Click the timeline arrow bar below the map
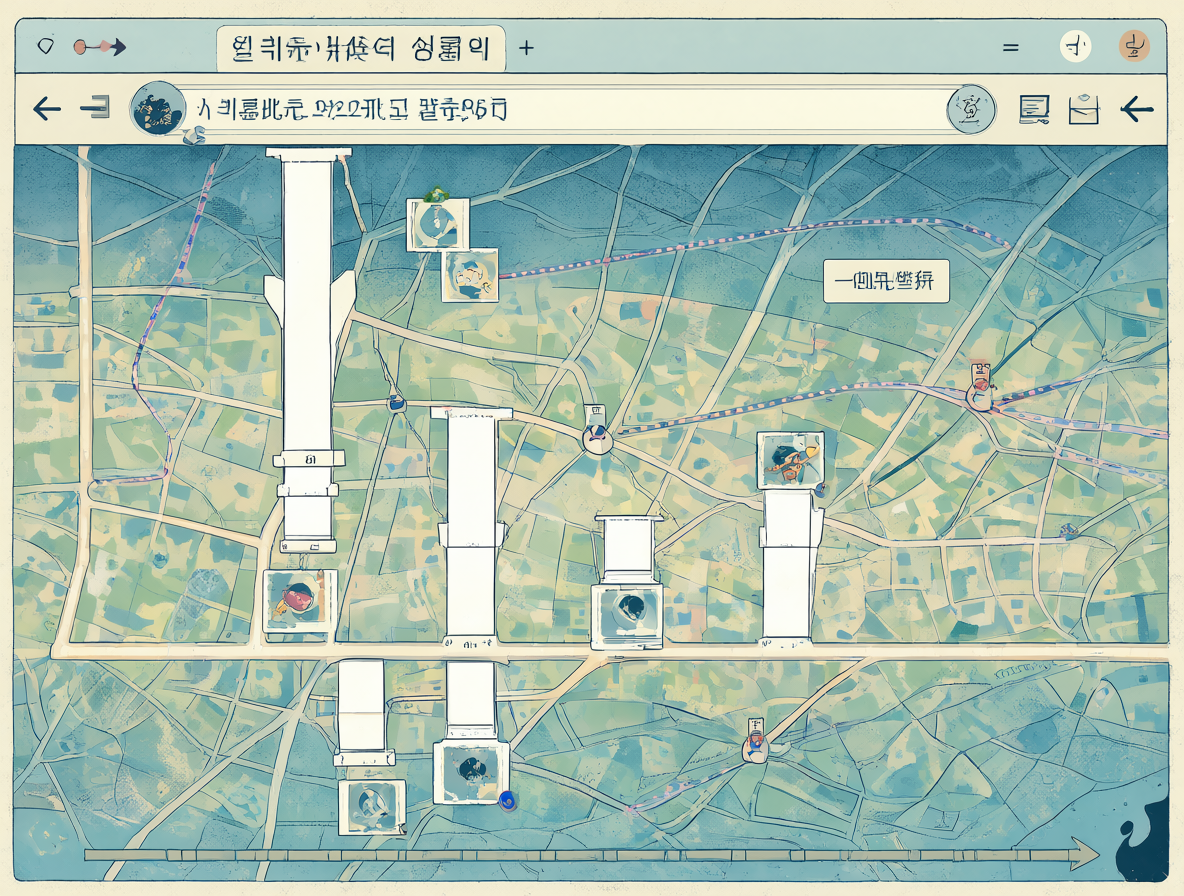1184x896 pixels. [x=591, y=855]
